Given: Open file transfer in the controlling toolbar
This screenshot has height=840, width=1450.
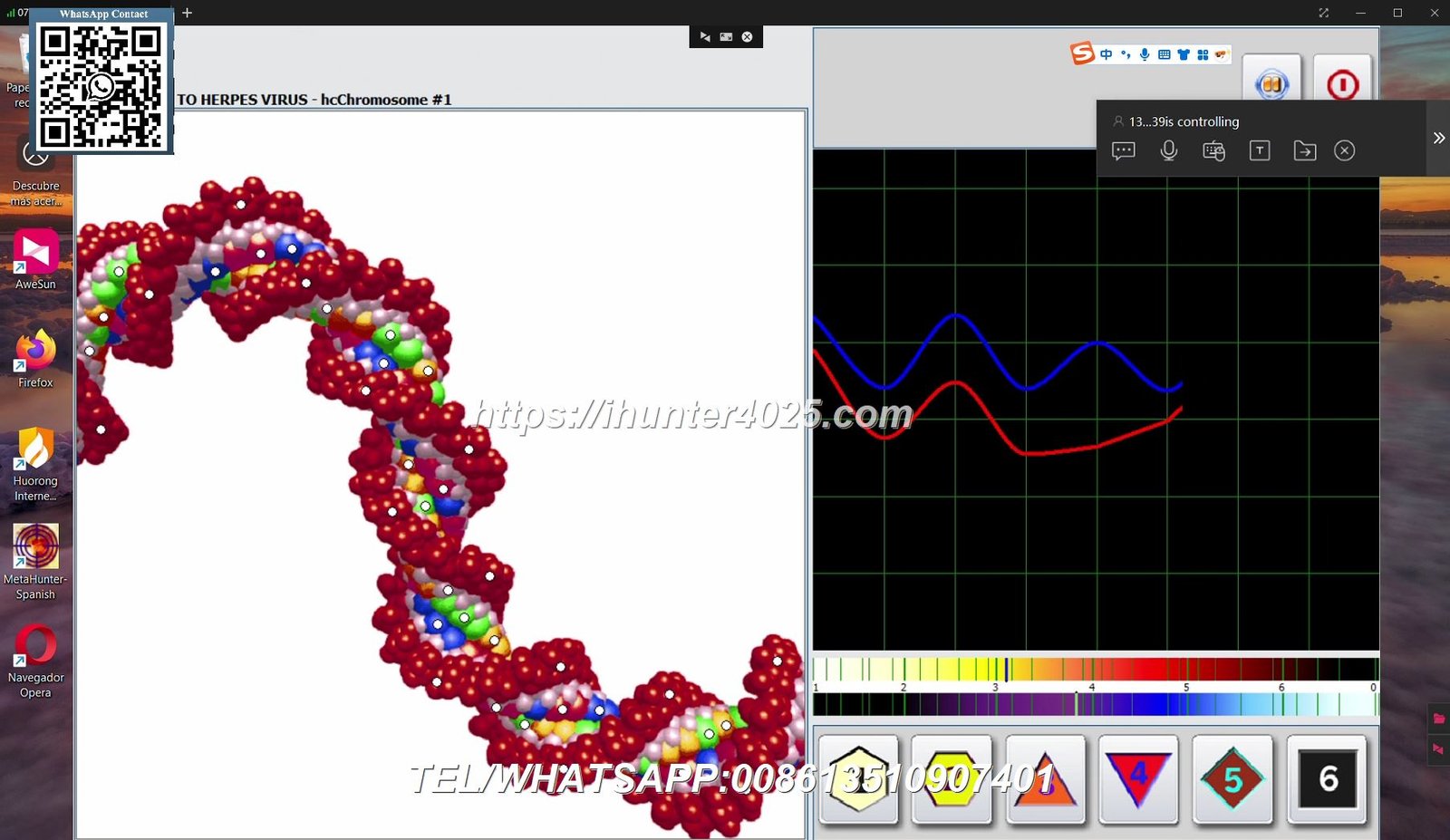Looking at the screenshot, I should (x=1303, y=150).
